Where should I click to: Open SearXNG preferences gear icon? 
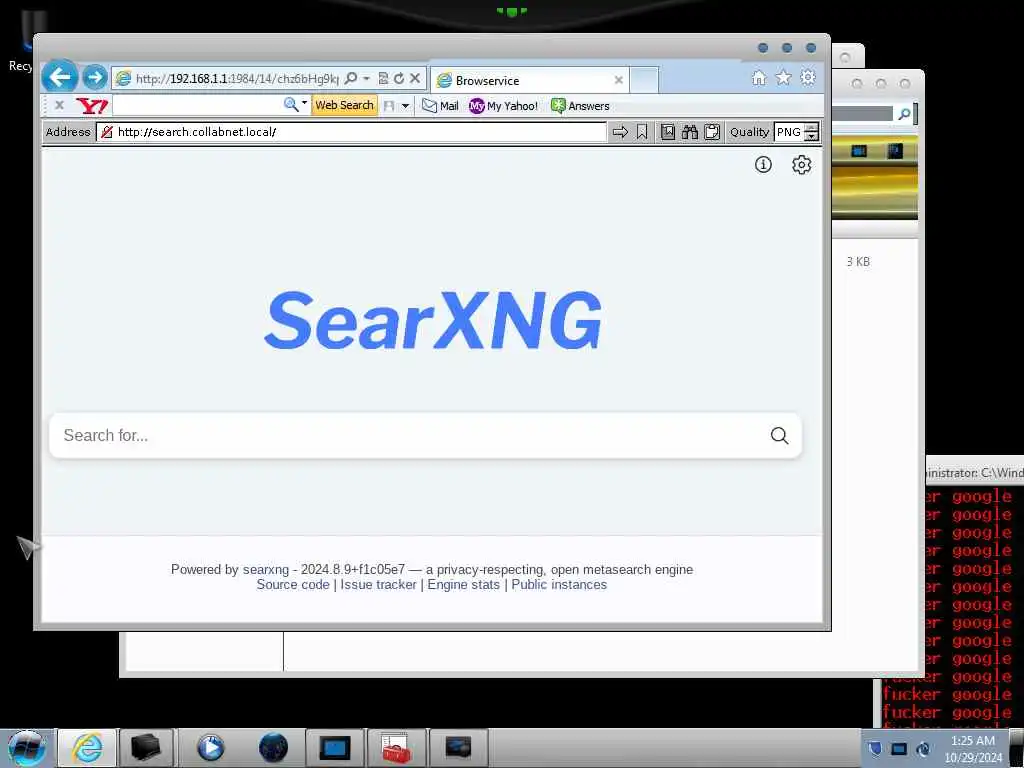801,165
